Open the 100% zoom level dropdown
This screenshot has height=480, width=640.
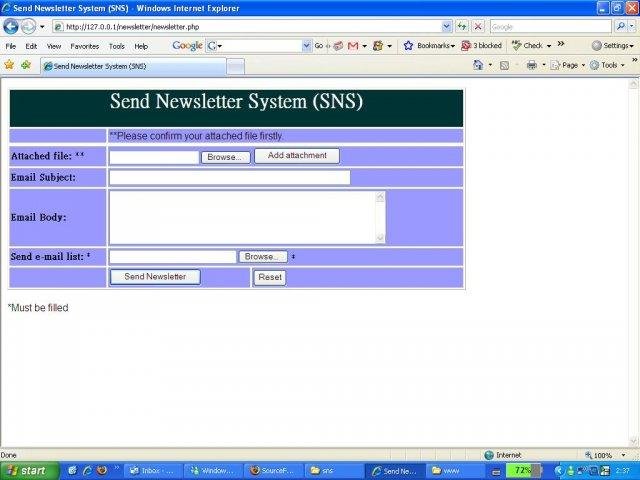[x=624, y=455]
